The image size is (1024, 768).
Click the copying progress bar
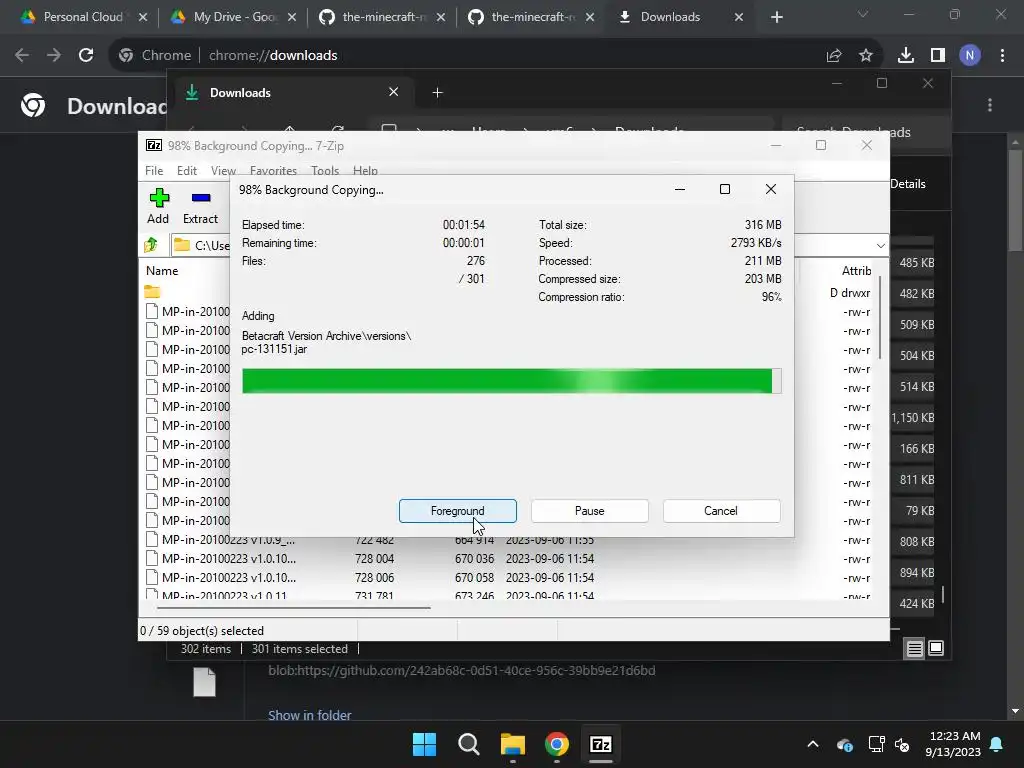click(511, 381)
